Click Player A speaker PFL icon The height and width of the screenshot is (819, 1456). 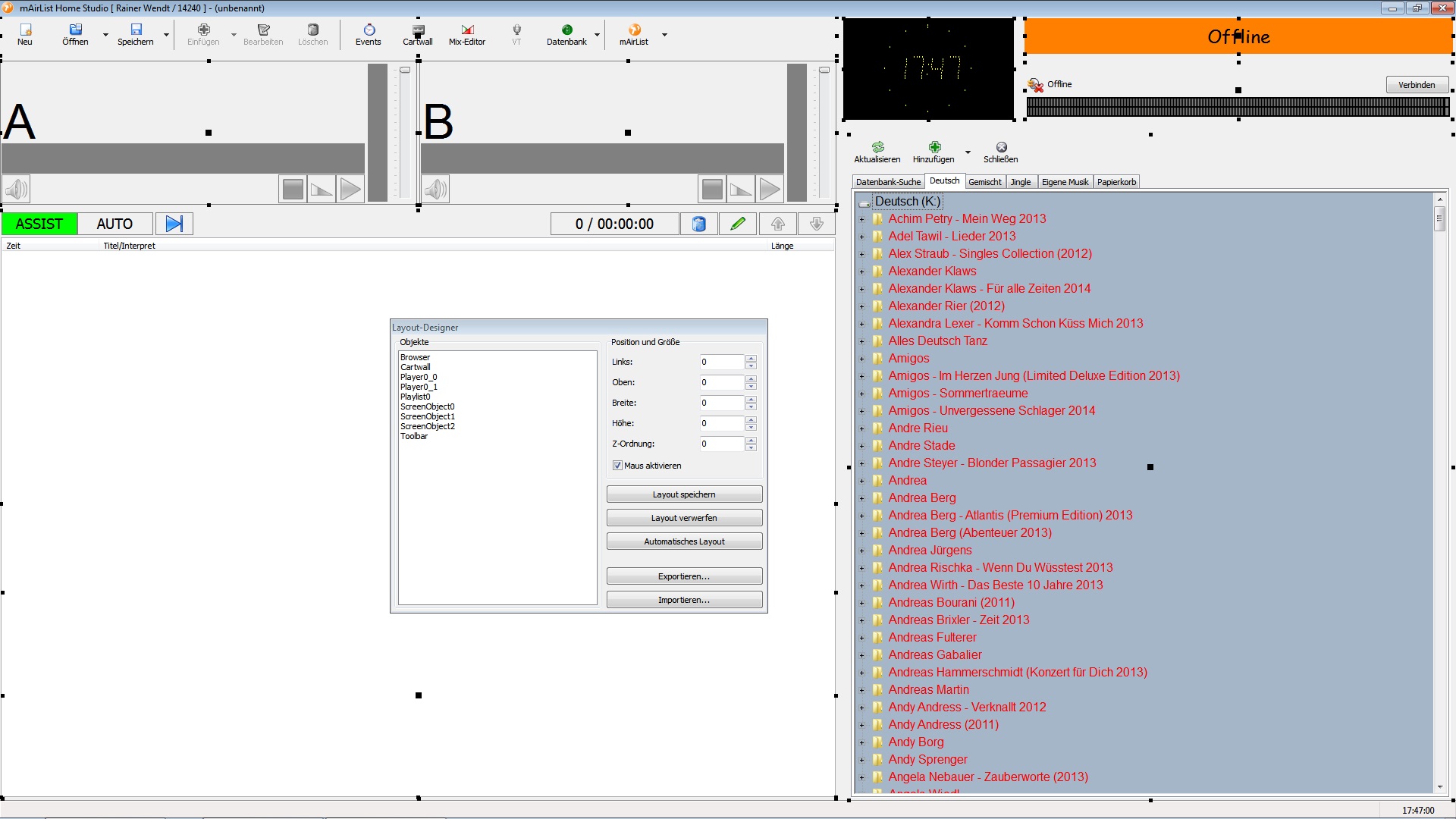[16, 189]
